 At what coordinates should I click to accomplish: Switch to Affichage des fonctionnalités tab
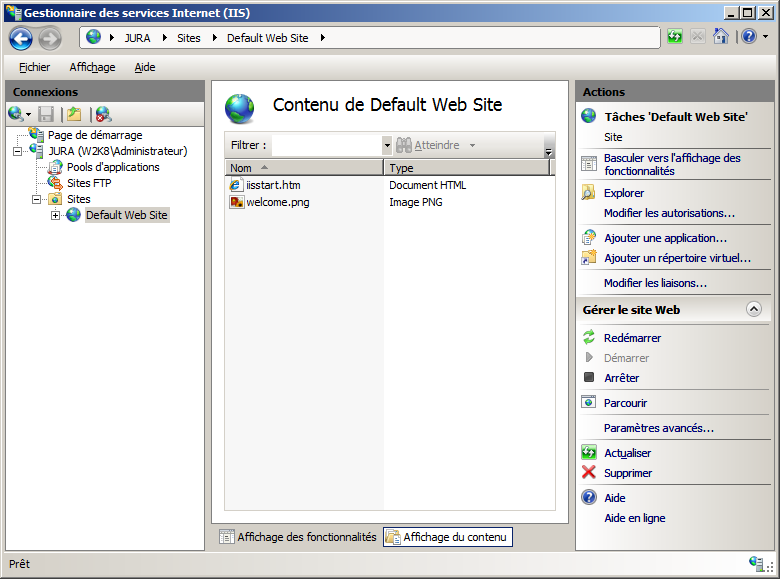point(297,537)
